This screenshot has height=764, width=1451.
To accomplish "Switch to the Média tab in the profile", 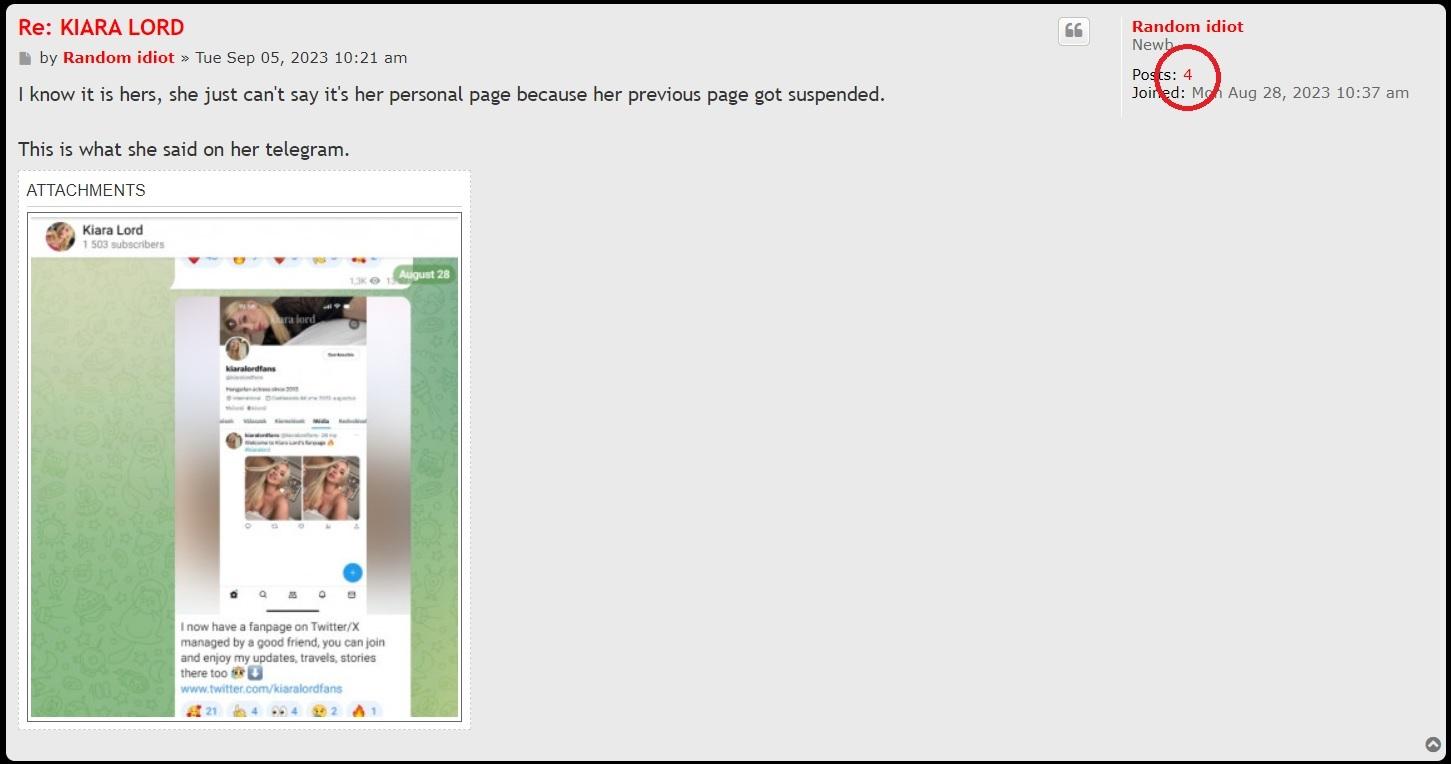I will pos(321,422).
